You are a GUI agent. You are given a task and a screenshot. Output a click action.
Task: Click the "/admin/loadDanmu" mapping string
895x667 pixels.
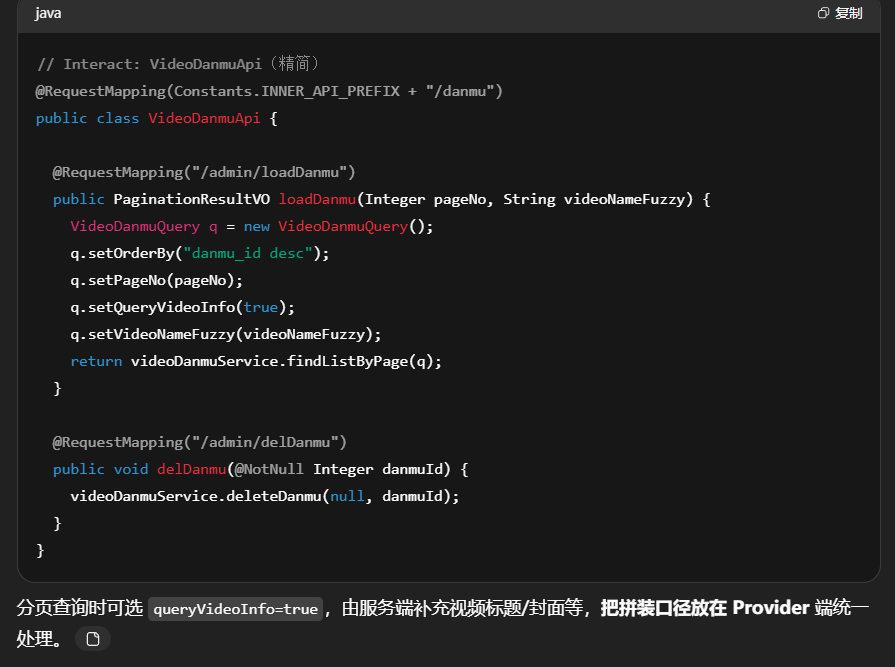[270, 172]
